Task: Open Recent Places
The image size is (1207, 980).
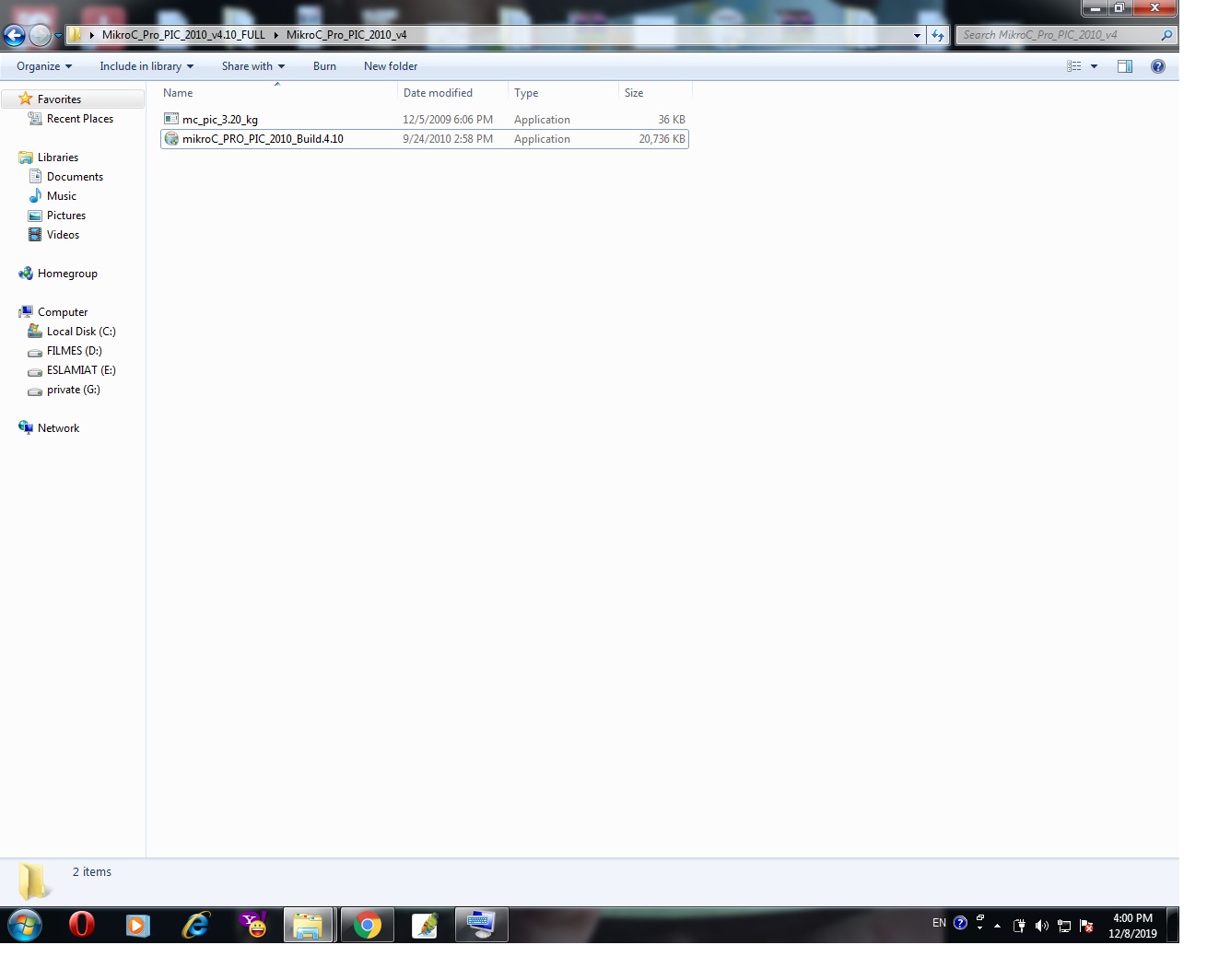Action: click(x=80, y=119)
